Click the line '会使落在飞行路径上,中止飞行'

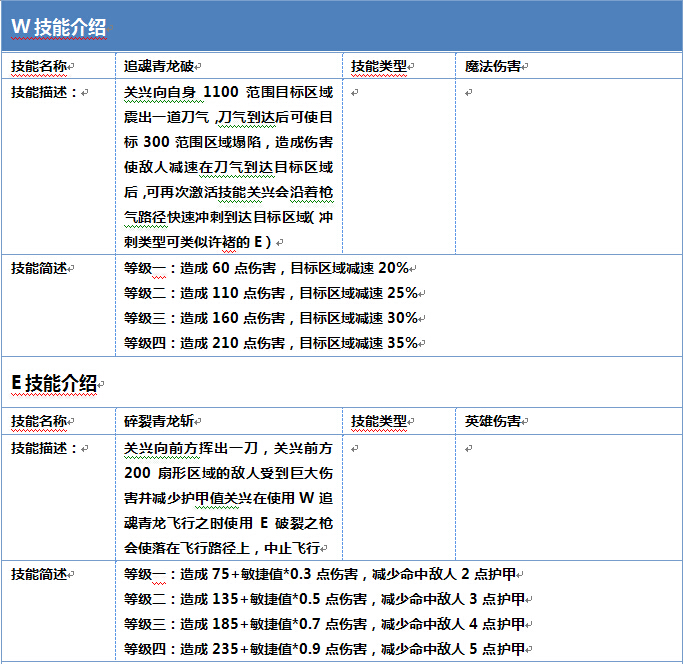(x=222, y=548)
